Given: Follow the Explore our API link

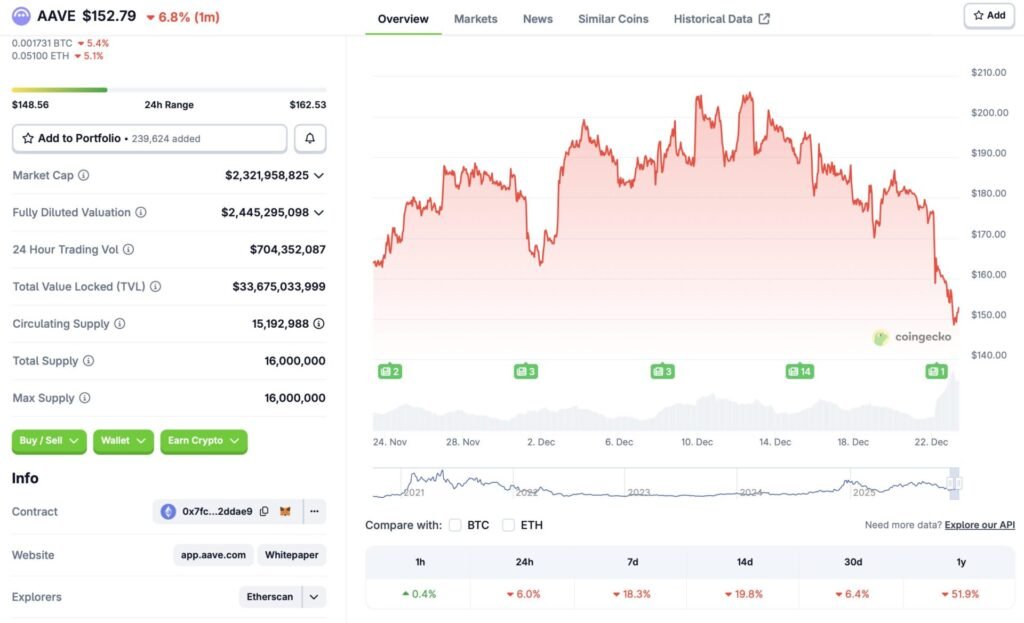Looking at the screenshot, I should [979, 525].
